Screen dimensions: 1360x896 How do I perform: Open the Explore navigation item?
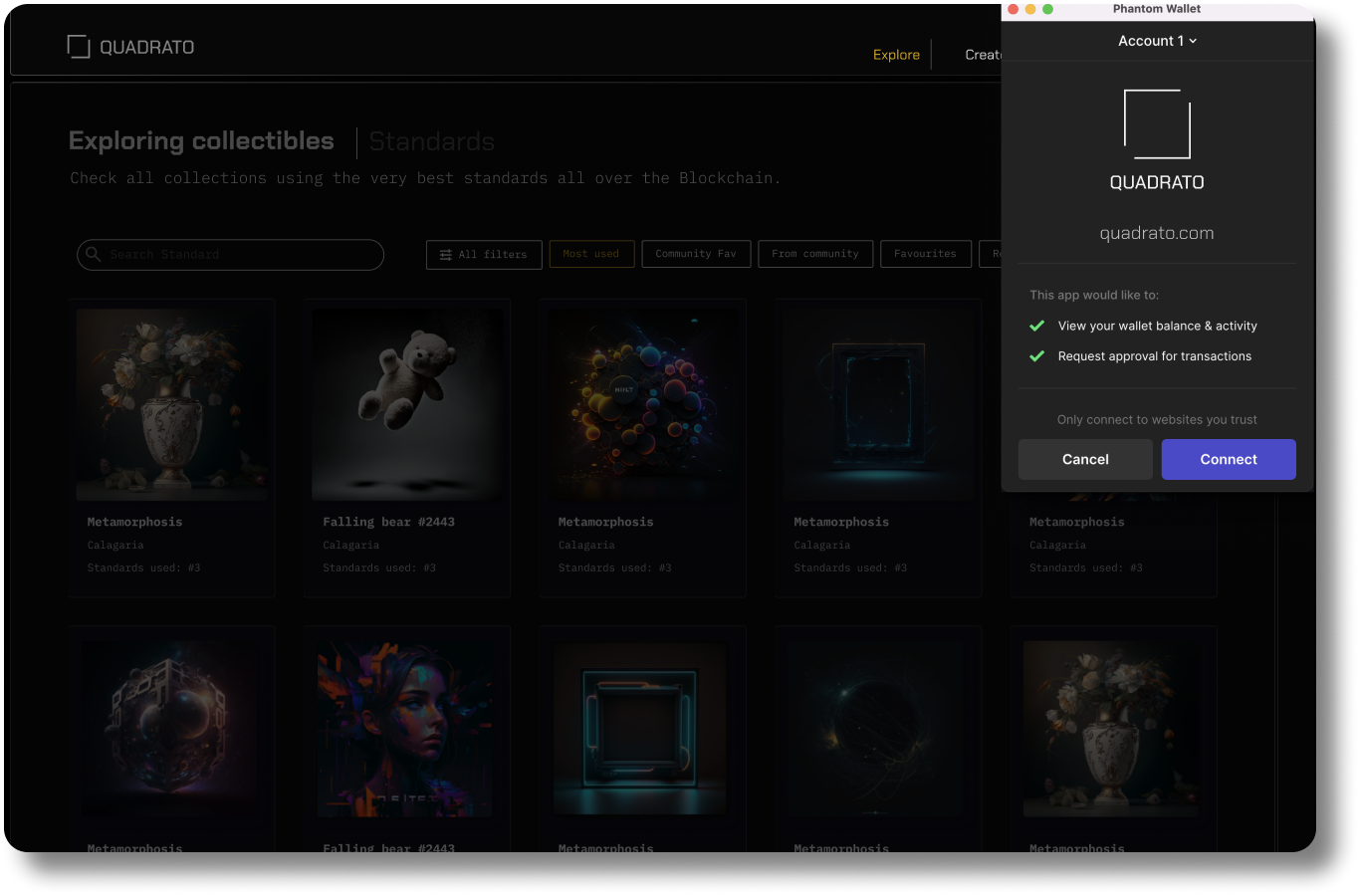tap(896, 55)
